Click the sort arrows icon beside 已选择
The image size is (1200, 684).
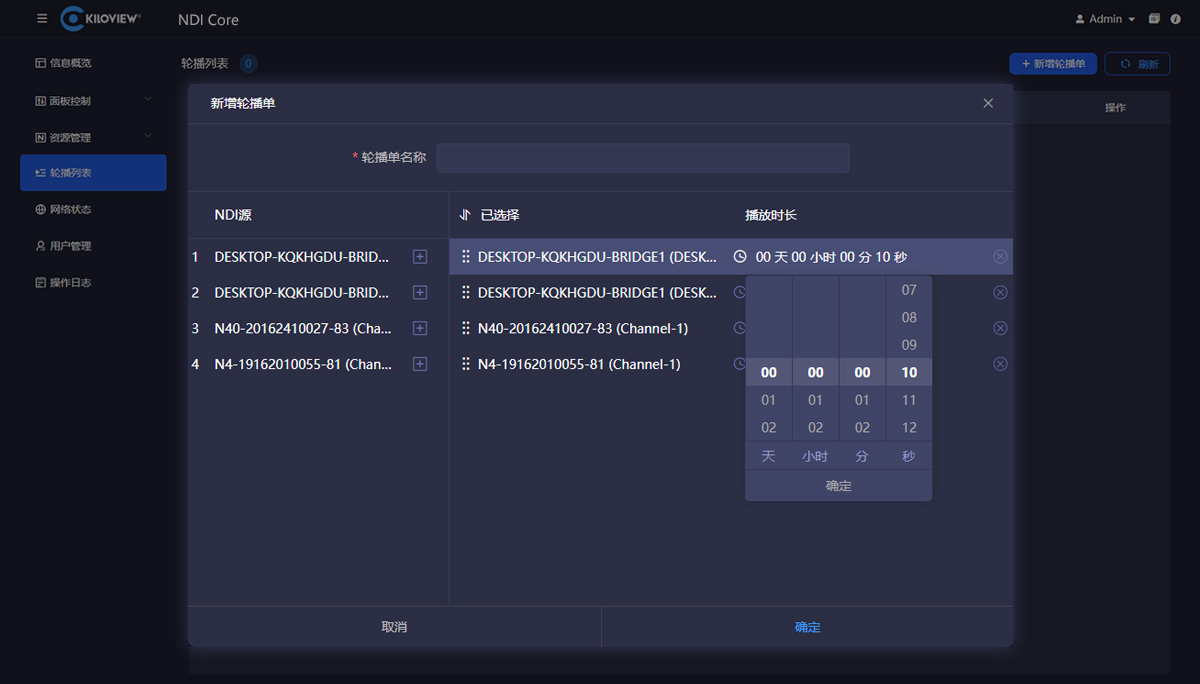point(464,215)
